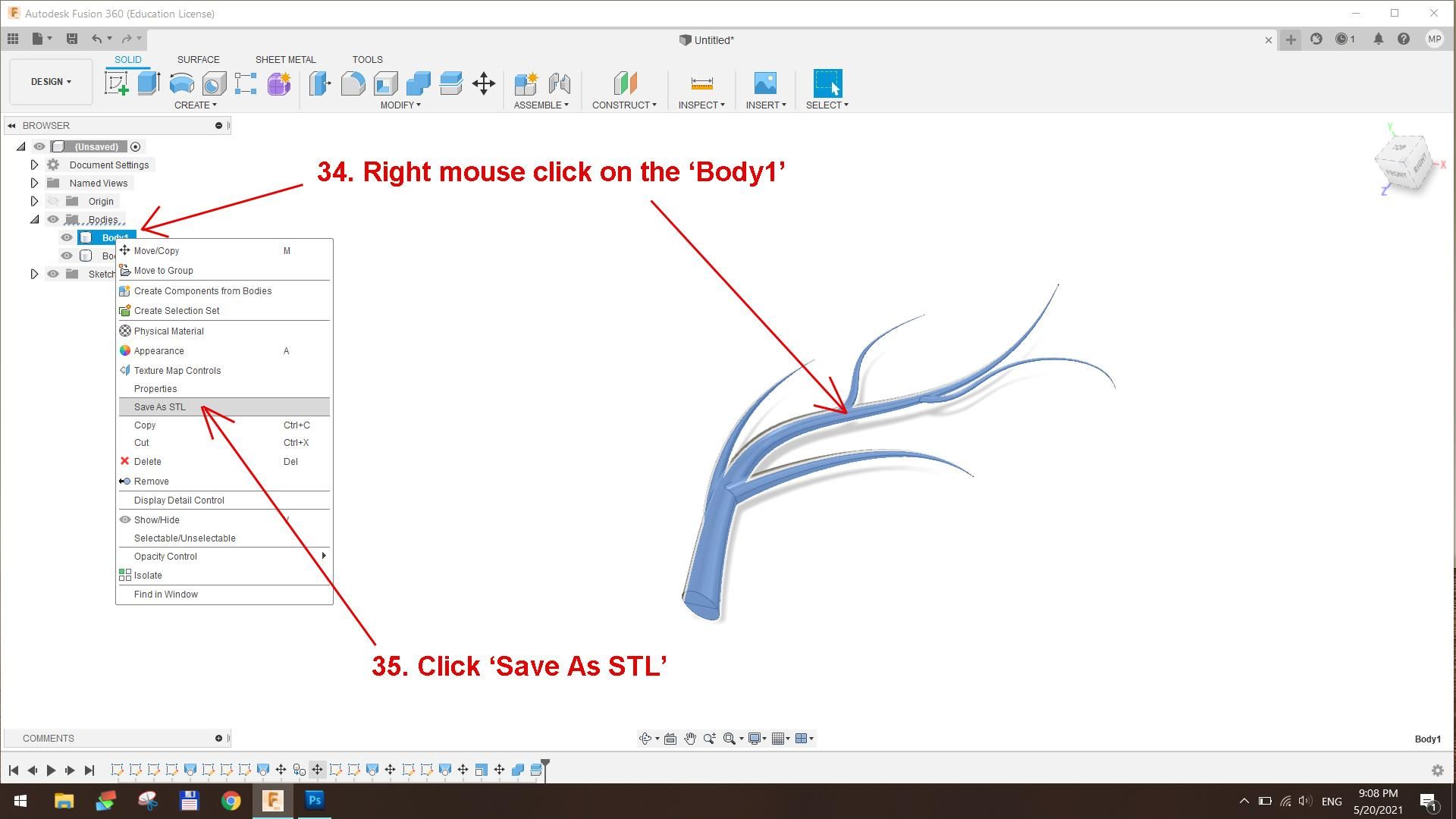Click the Play button in timeline
The width and height of the screenshot is (1456, 819).
pos(51,770)
